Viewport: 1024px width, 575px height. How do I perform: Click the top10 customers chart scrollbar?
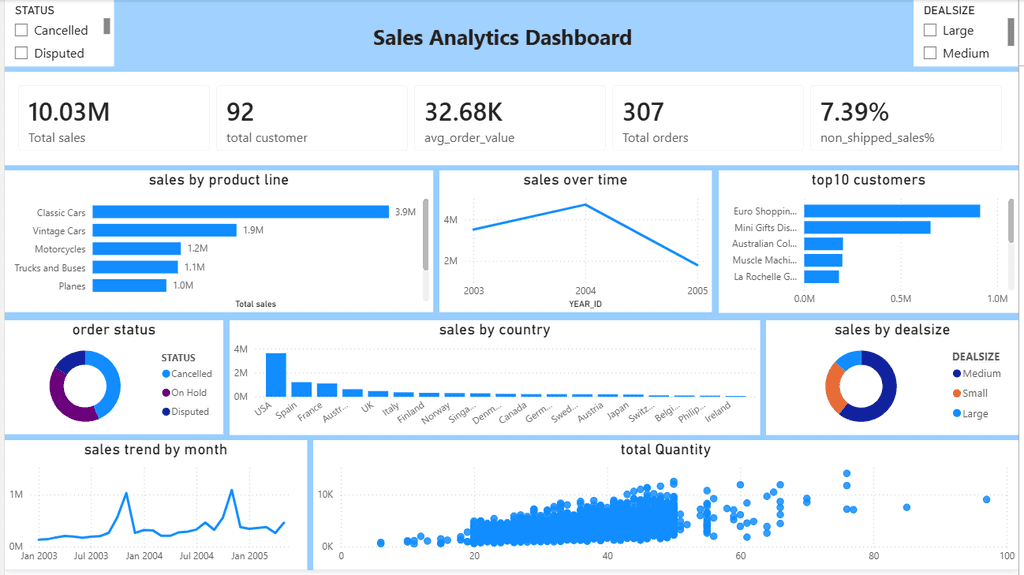[1011, 221]
